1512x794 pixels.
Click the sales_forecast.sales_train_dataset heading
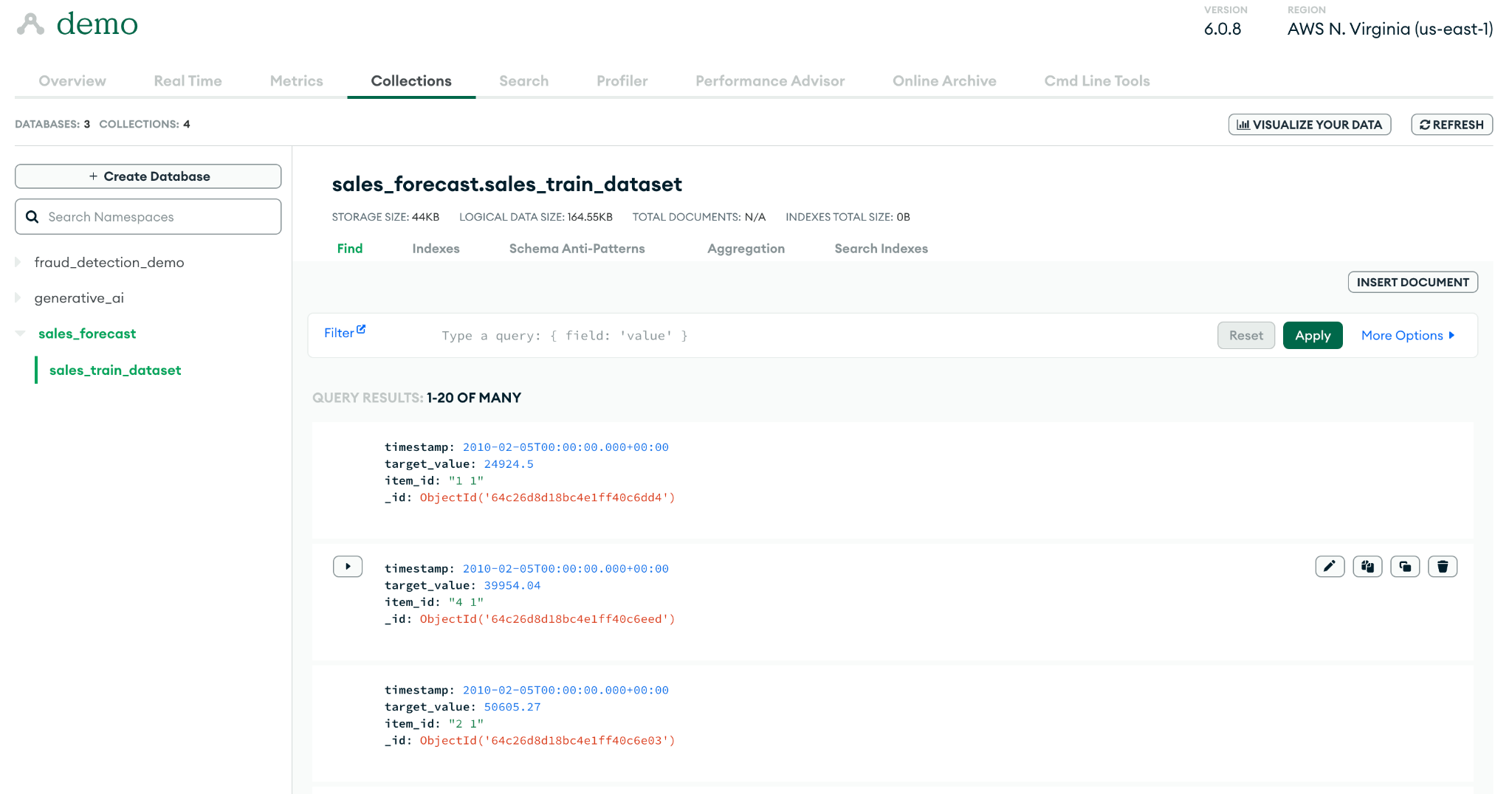(507, 184)
